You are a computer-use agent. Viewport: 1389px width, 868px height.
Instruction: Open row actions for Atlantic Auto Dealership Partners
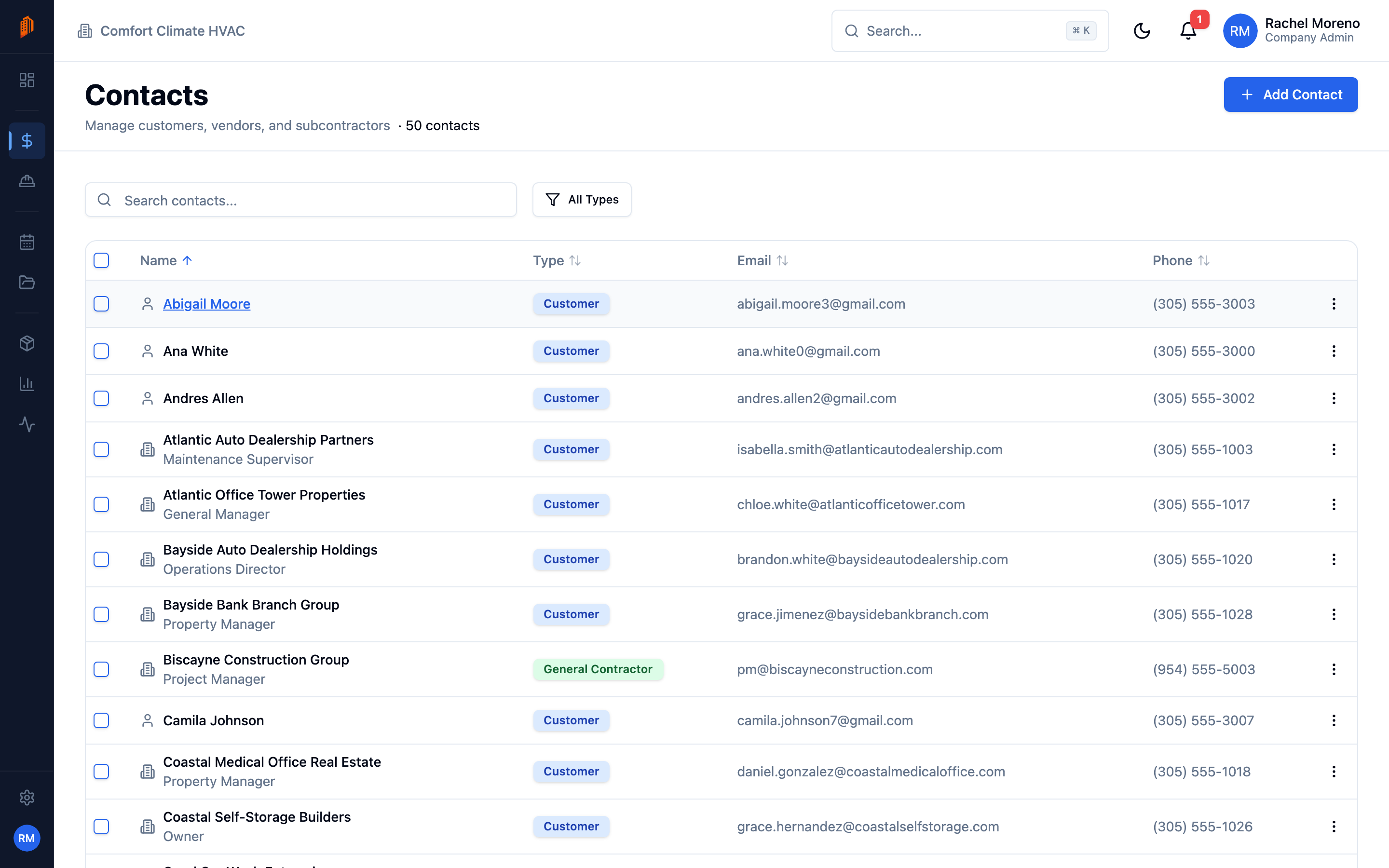coord(1334,449)
